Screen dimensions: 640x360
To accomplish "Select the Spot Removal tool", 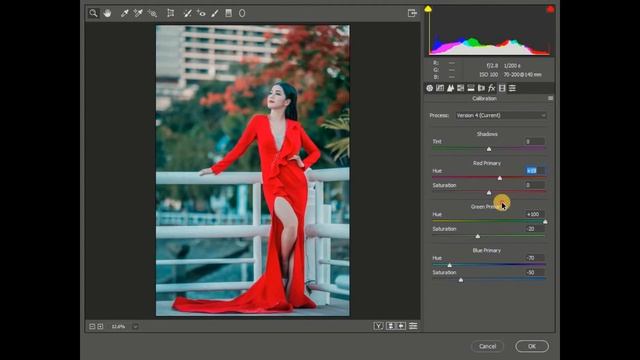I will pyautogui.click(x=187, y=13).
